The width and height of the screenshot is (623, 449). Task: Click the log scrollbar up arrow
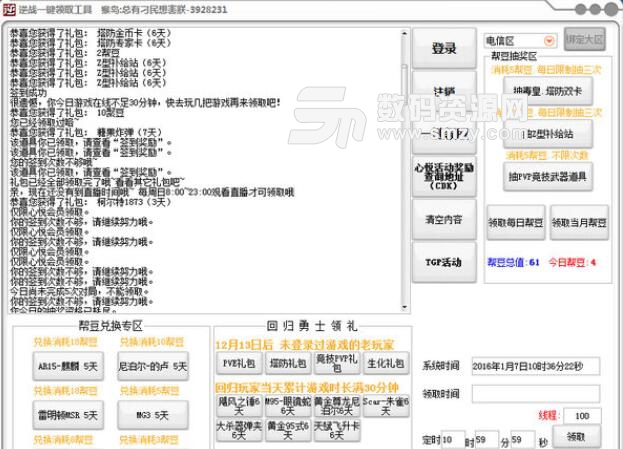pyautogui.click(x=404, y=33)
